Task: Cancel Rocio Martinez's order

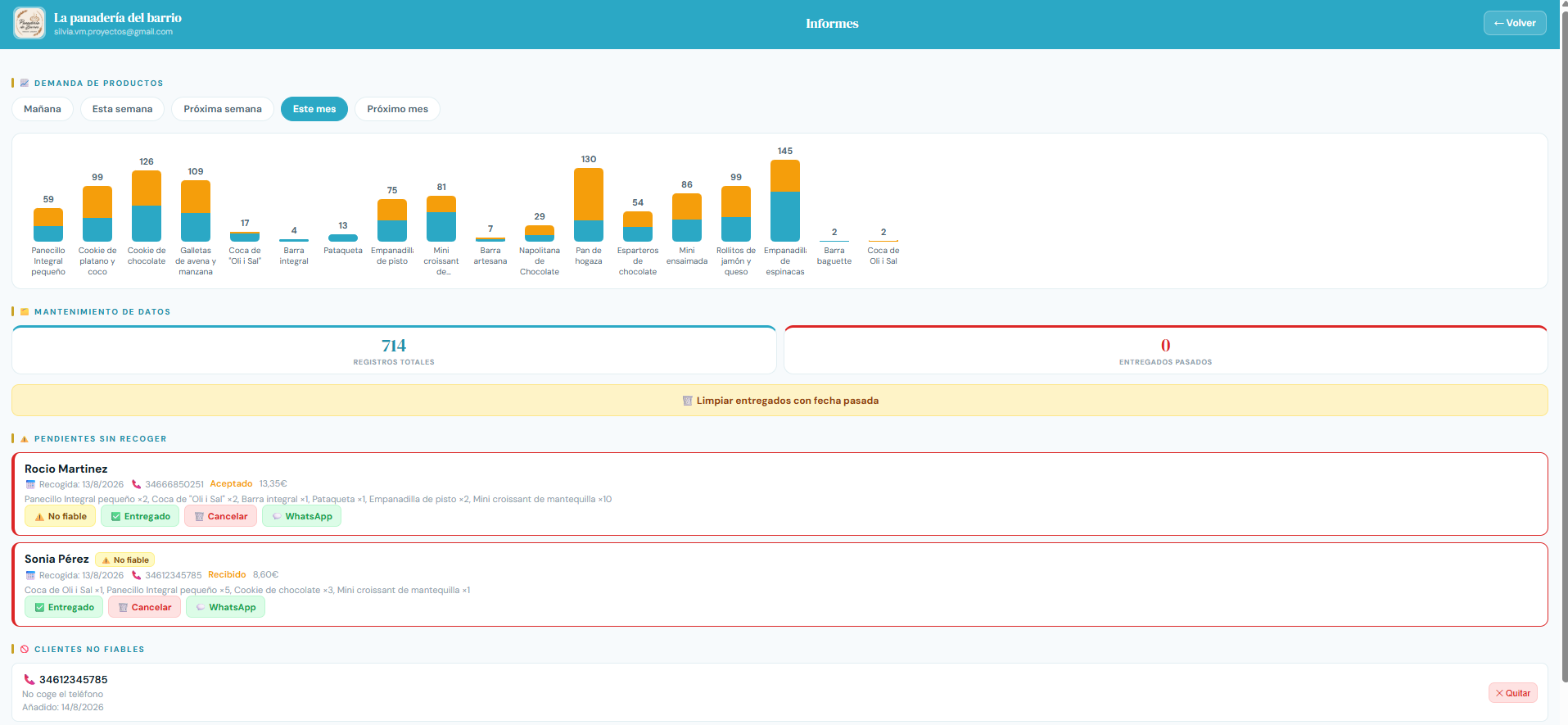Action: [x=220, y=516]
